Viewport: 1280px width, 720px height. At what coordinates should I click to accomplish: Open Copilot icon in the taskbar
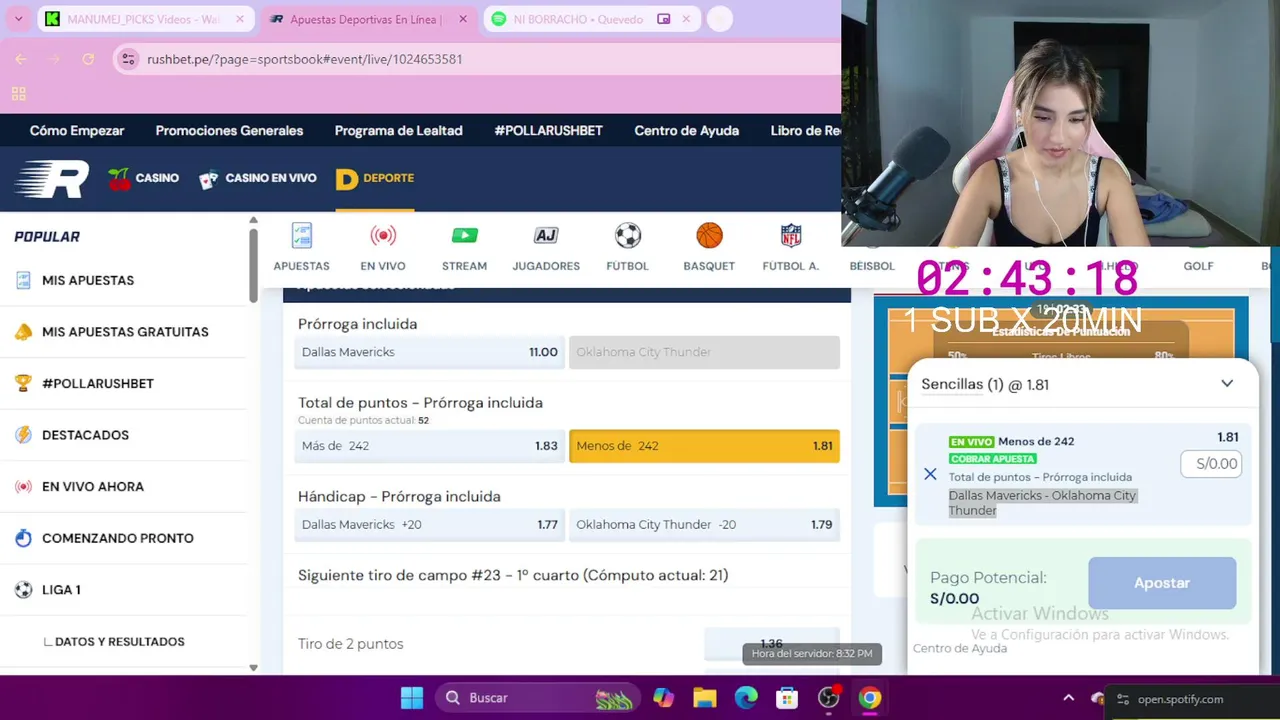(x=663, y=698)
